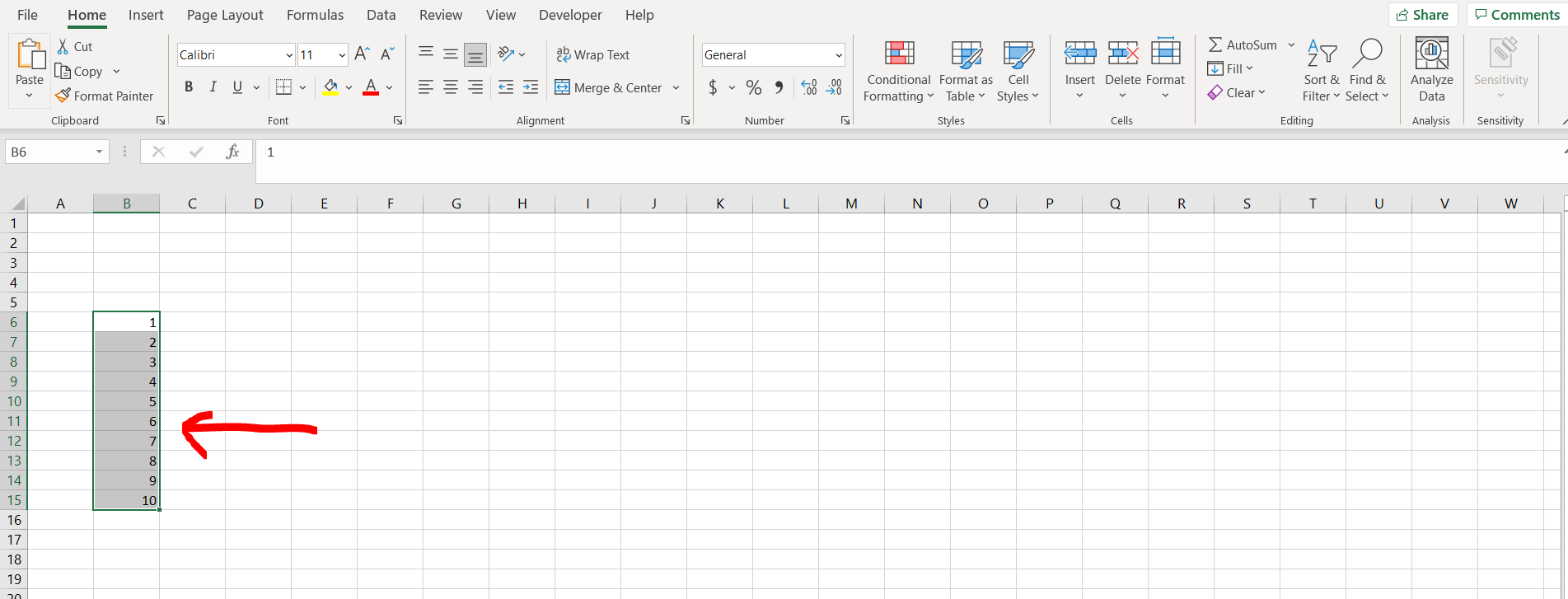1568x599 pixels.
Task: Click the Paste clipboard icon
Action: tap(30, 55)
